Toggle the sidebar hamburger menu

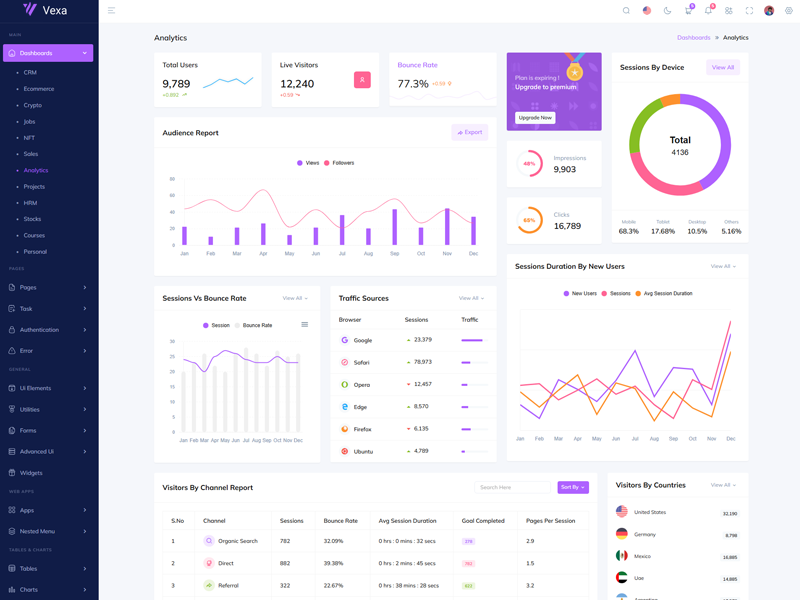click(x=111, y=11)
